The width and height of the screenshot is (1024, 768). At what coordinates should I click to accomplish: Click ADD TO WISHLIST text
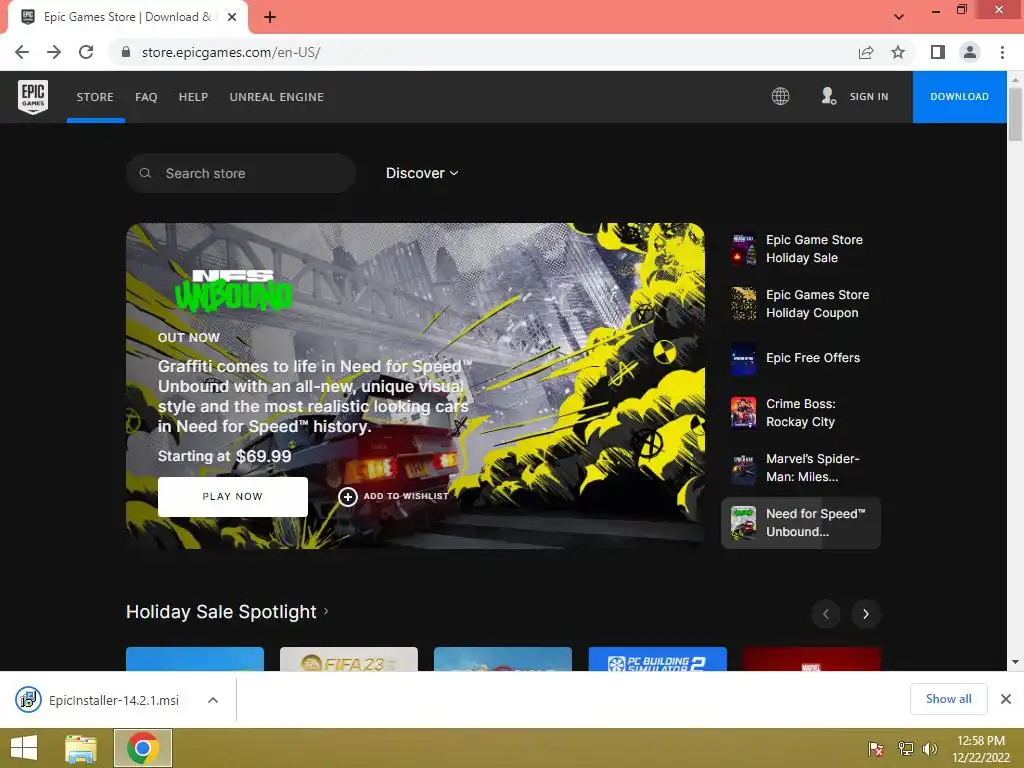tap(406, 496)
